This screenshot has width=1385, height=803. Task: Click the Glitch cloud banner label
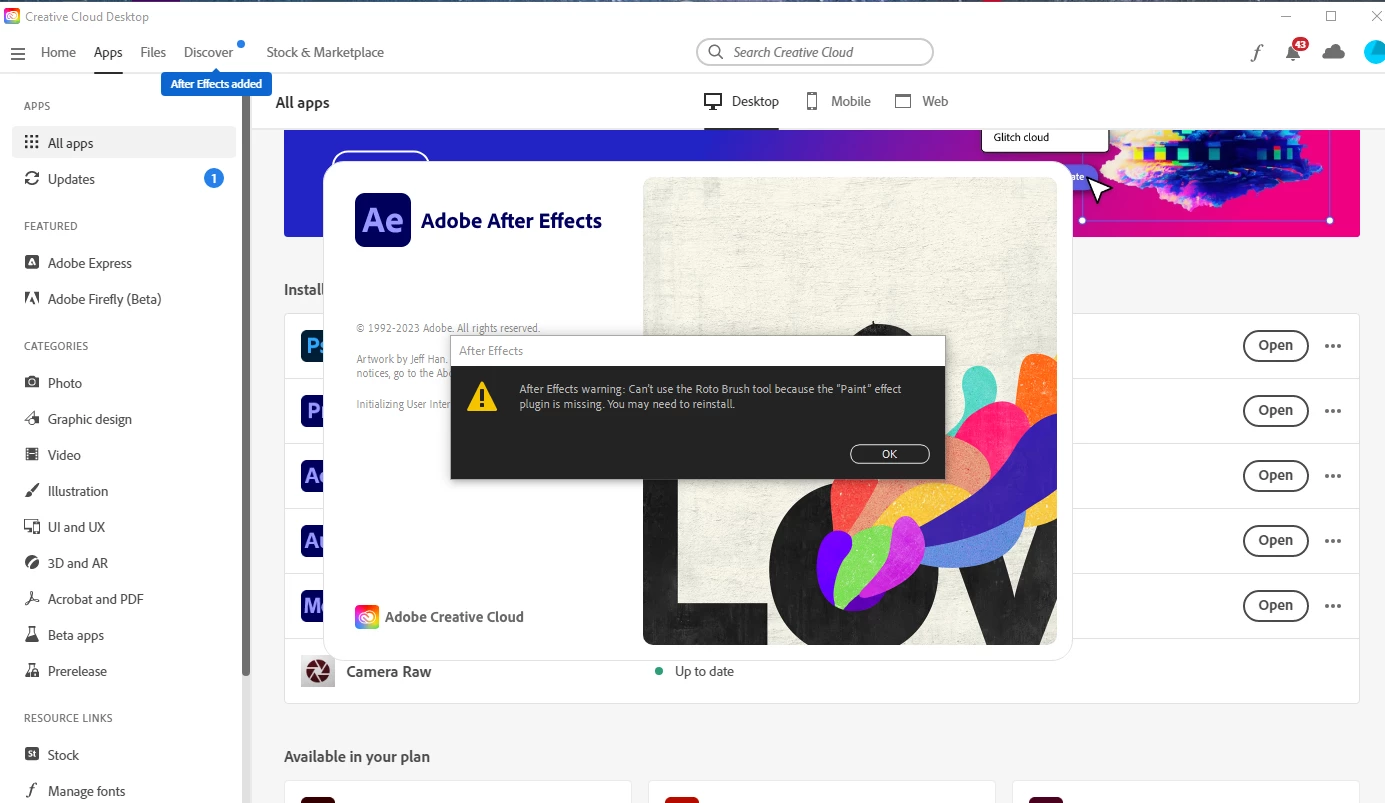(1021, 137)
